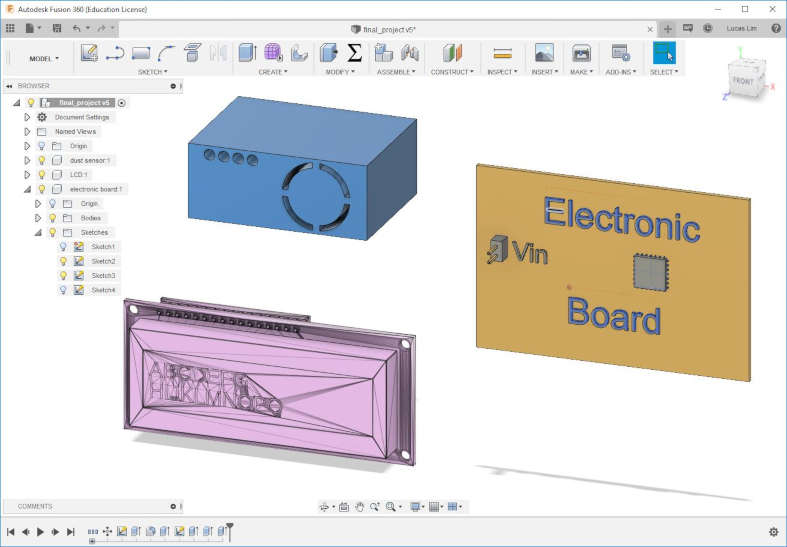The width and height of the screenshot is (787, 547).
Task: Activate the Measure tool
Action: point(502,53)
